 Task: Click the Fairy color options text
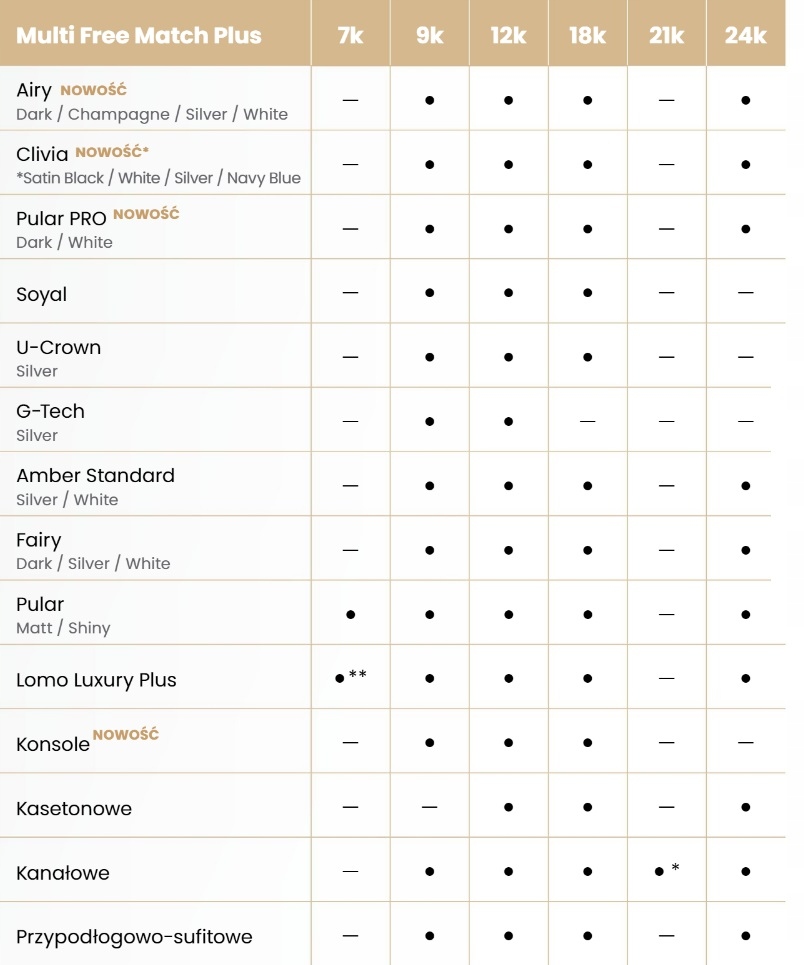(93, 564)
